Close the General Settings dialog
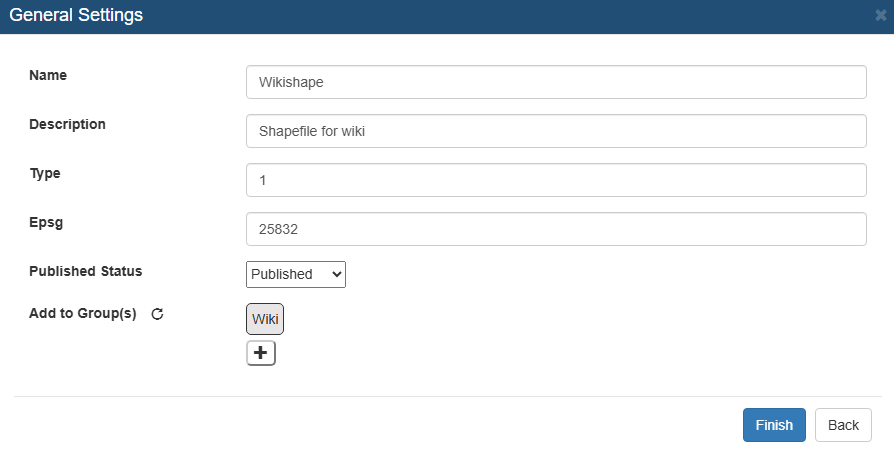This screenshot has width=894, height=459. [x=881, y=16]
